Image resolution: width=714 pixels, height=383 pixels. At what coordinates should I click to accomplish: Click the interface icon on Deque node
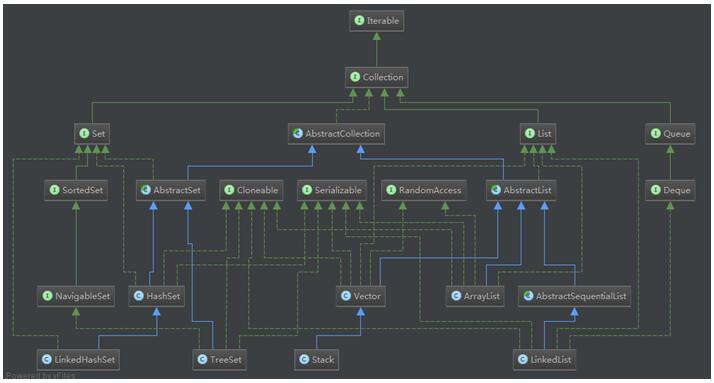click(x=655, y=190)
